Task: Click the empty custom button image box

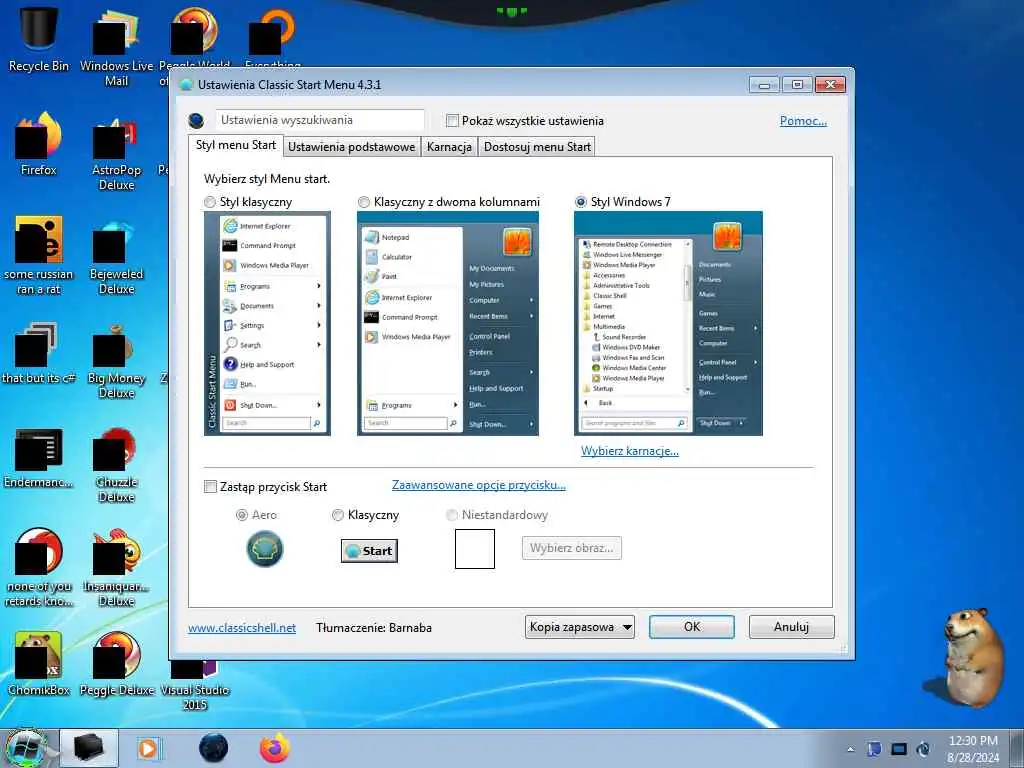Action: [x=475, y=549]
